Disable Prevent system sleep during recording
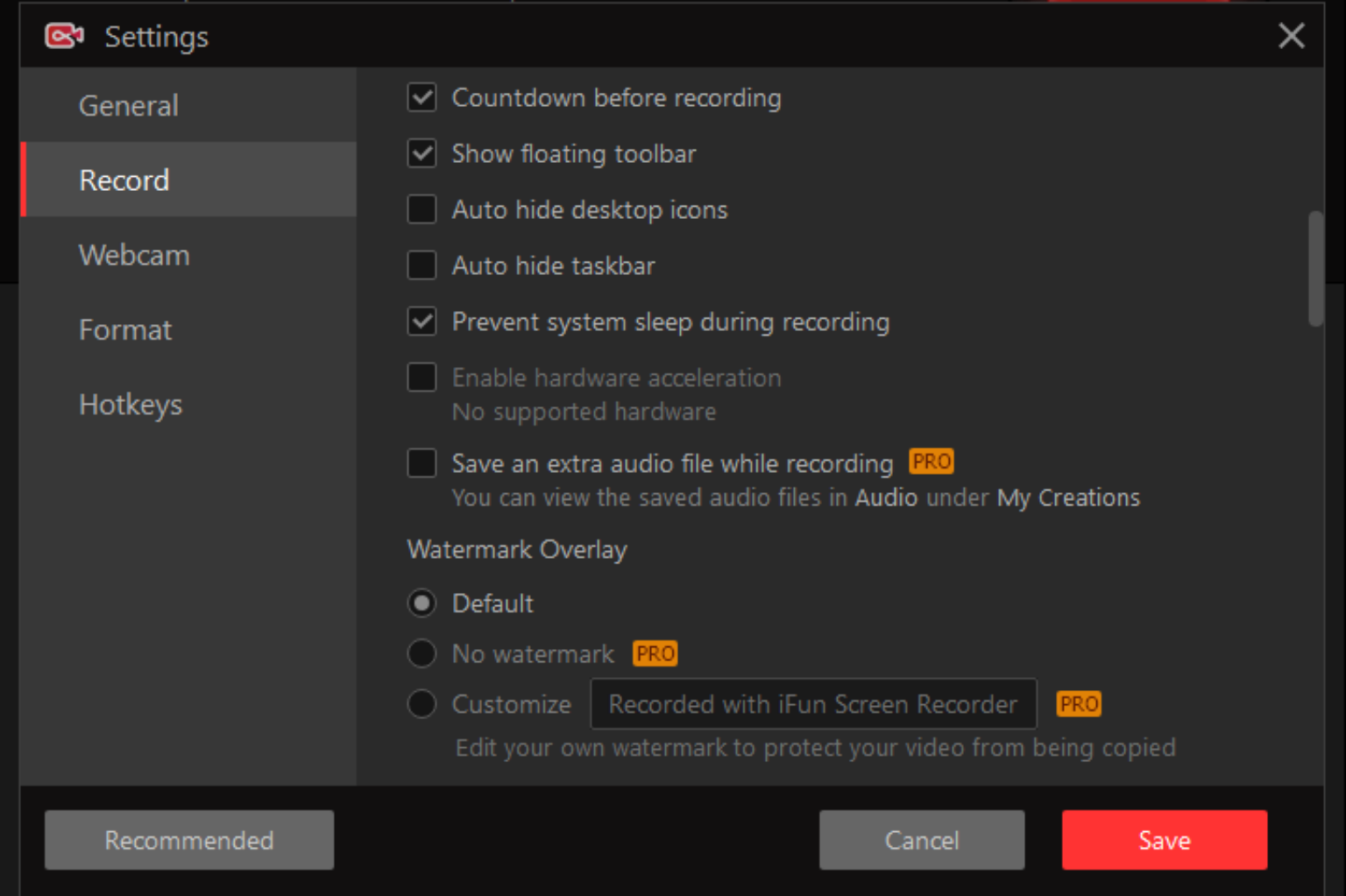This screenshot has width=1346, height=896. [422, 321]
